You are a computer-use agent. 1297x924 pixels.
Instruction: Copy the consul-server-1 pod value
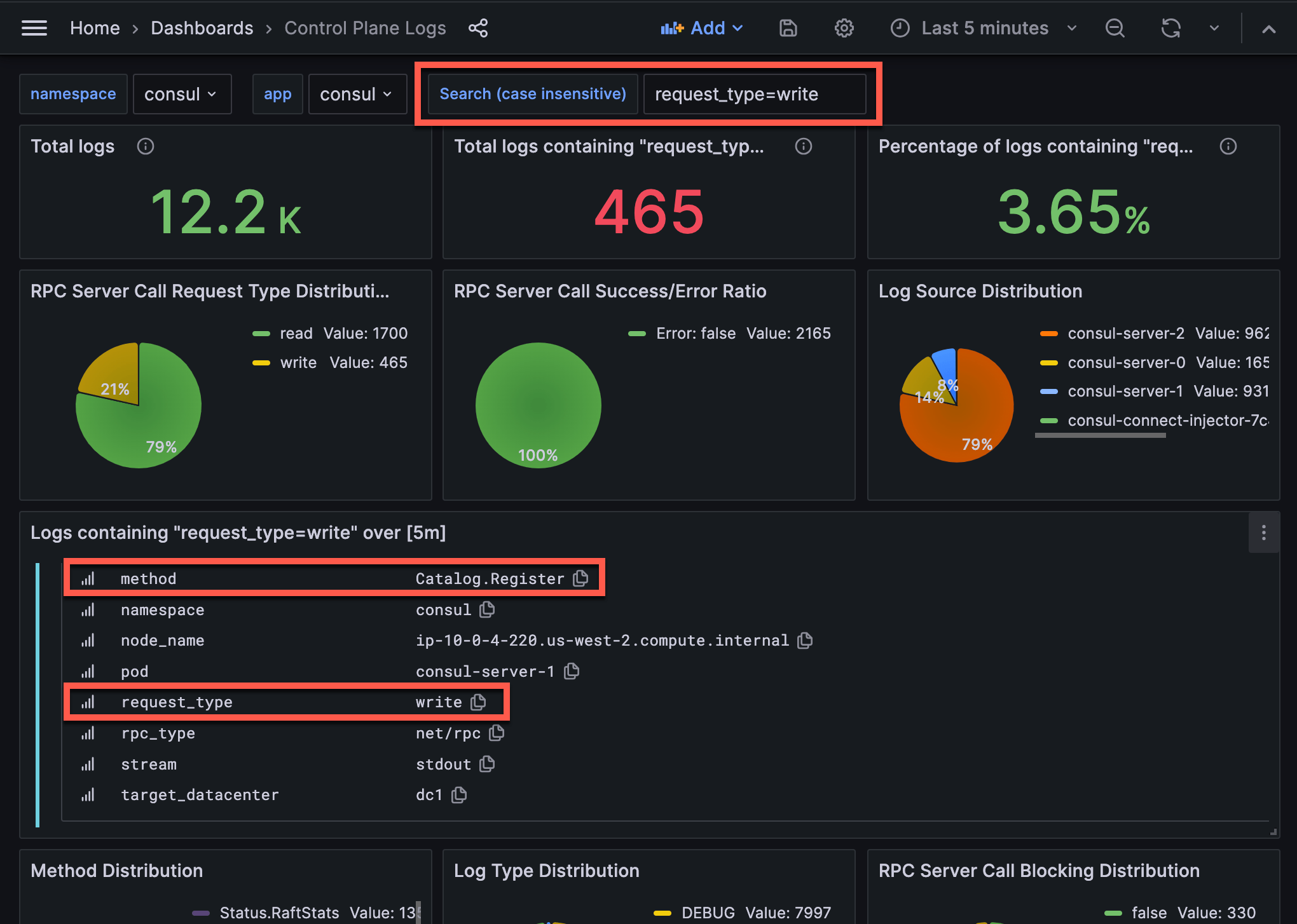(572, 671)
